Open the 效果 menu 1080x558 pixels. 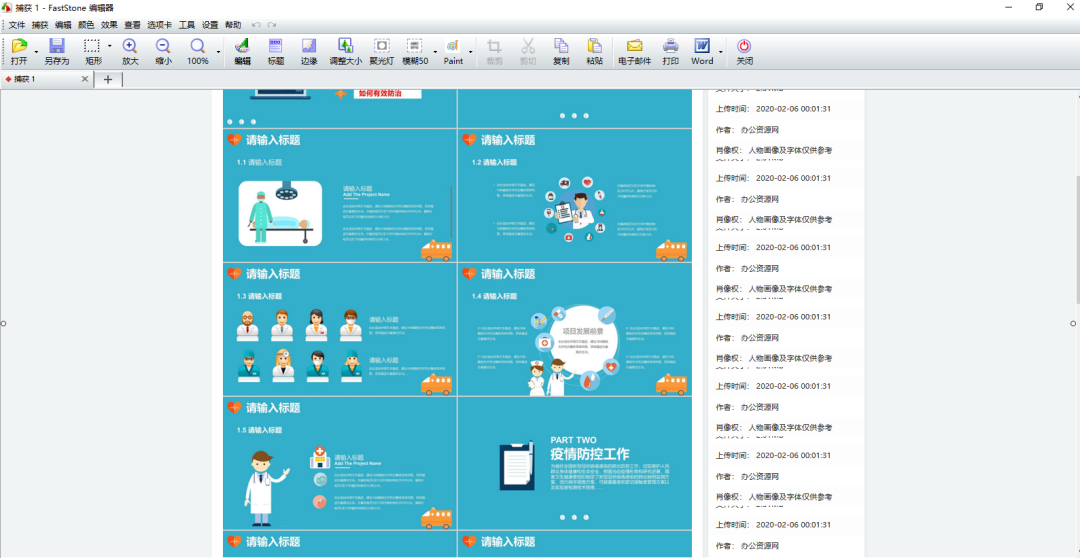(x=110, y=25)
